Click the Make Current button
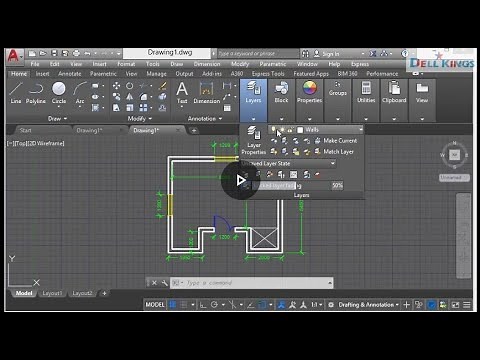The image size is (480, 360). pos(336,141)
